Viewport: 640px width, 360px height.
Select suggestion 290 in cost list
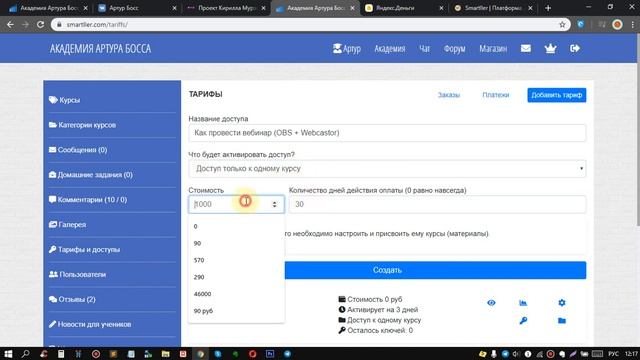[236, 277]
